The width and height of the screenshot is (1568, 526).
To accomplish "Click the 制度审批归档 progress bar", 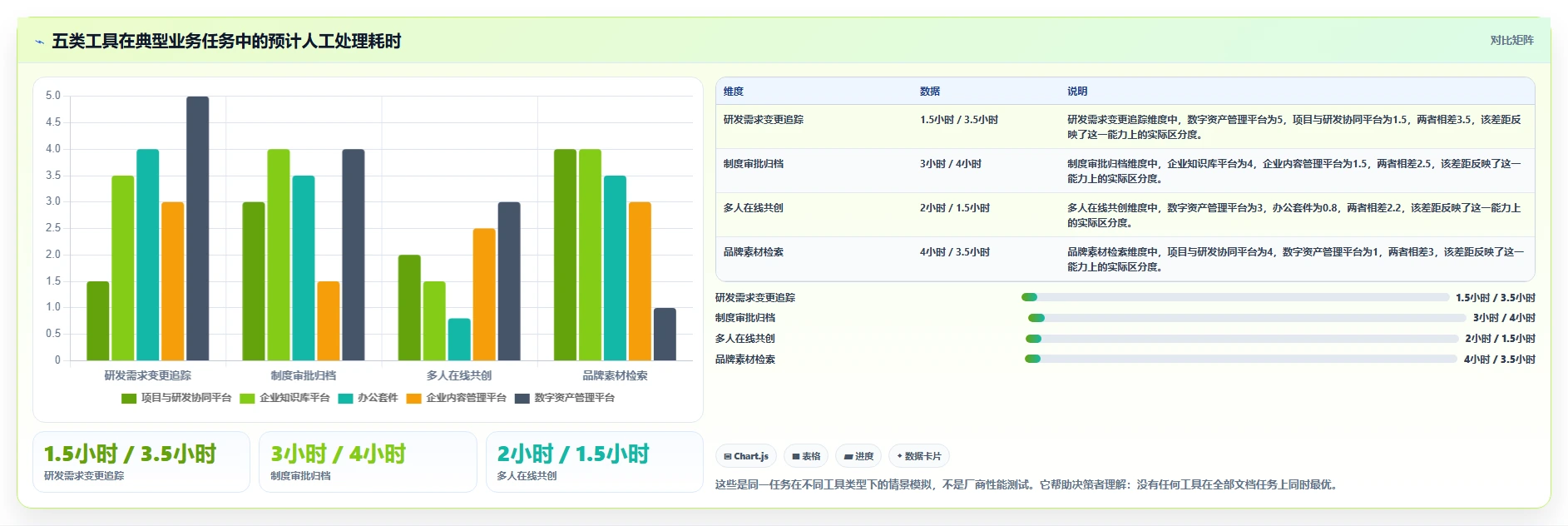I will (x=1247, y=318).
